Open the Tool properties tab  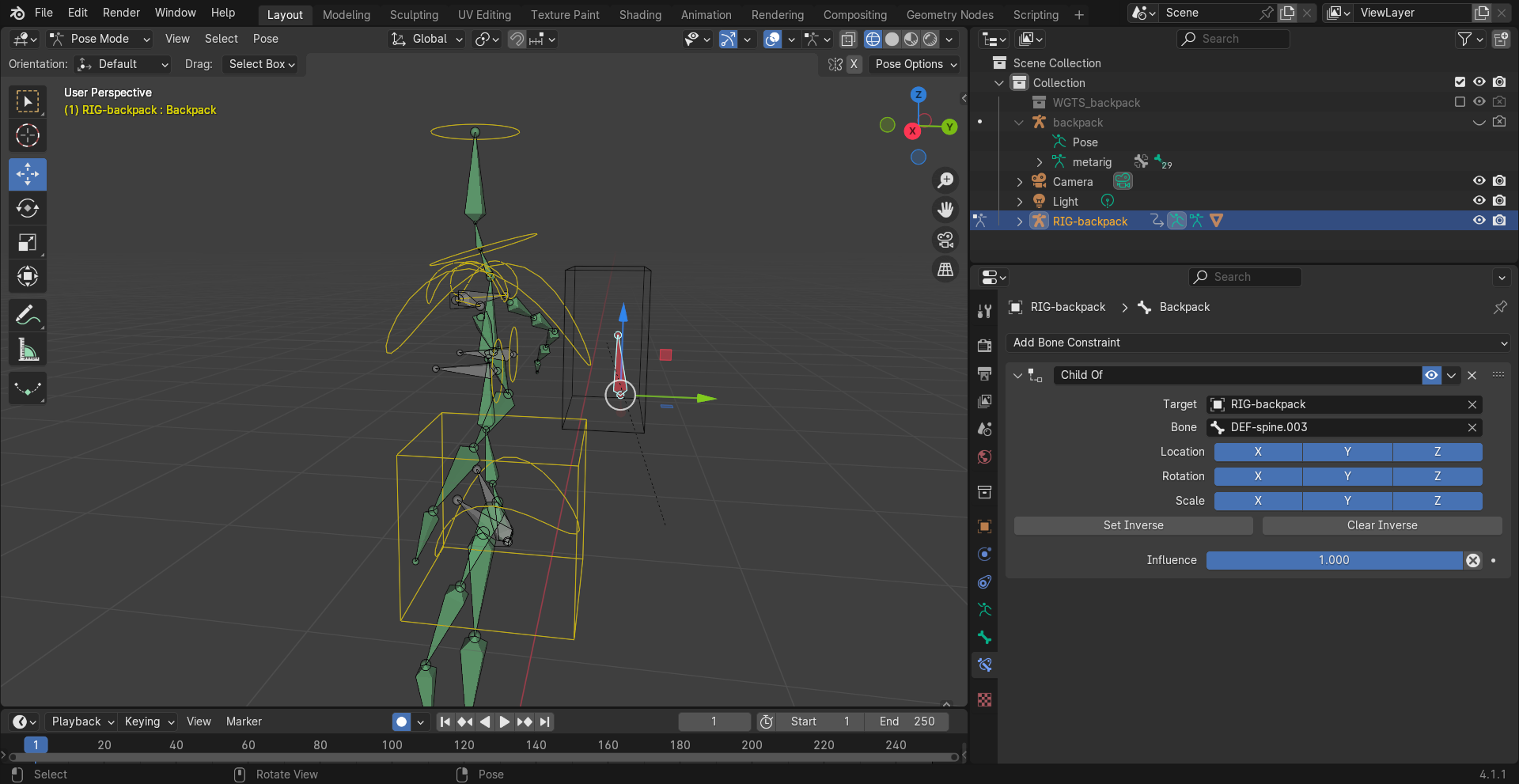point(984,311)
